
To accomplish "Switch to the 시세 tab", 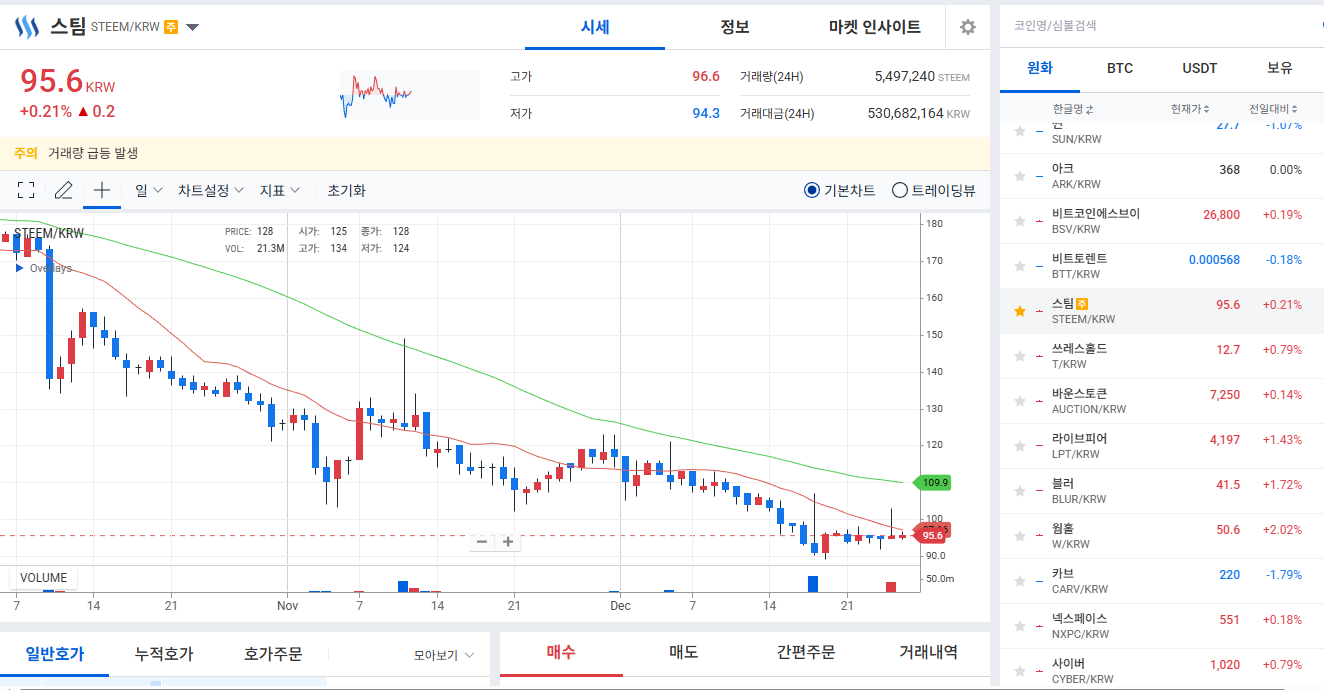I will tap(595, 27).
